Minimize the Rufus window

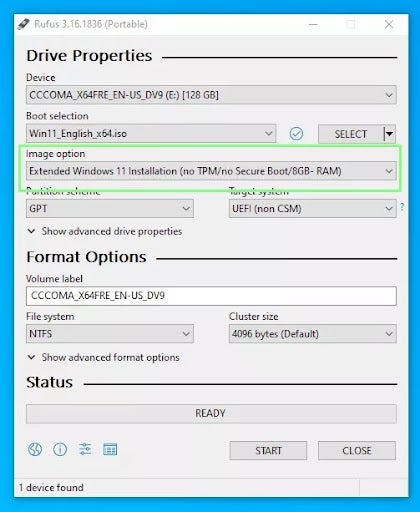313,24
